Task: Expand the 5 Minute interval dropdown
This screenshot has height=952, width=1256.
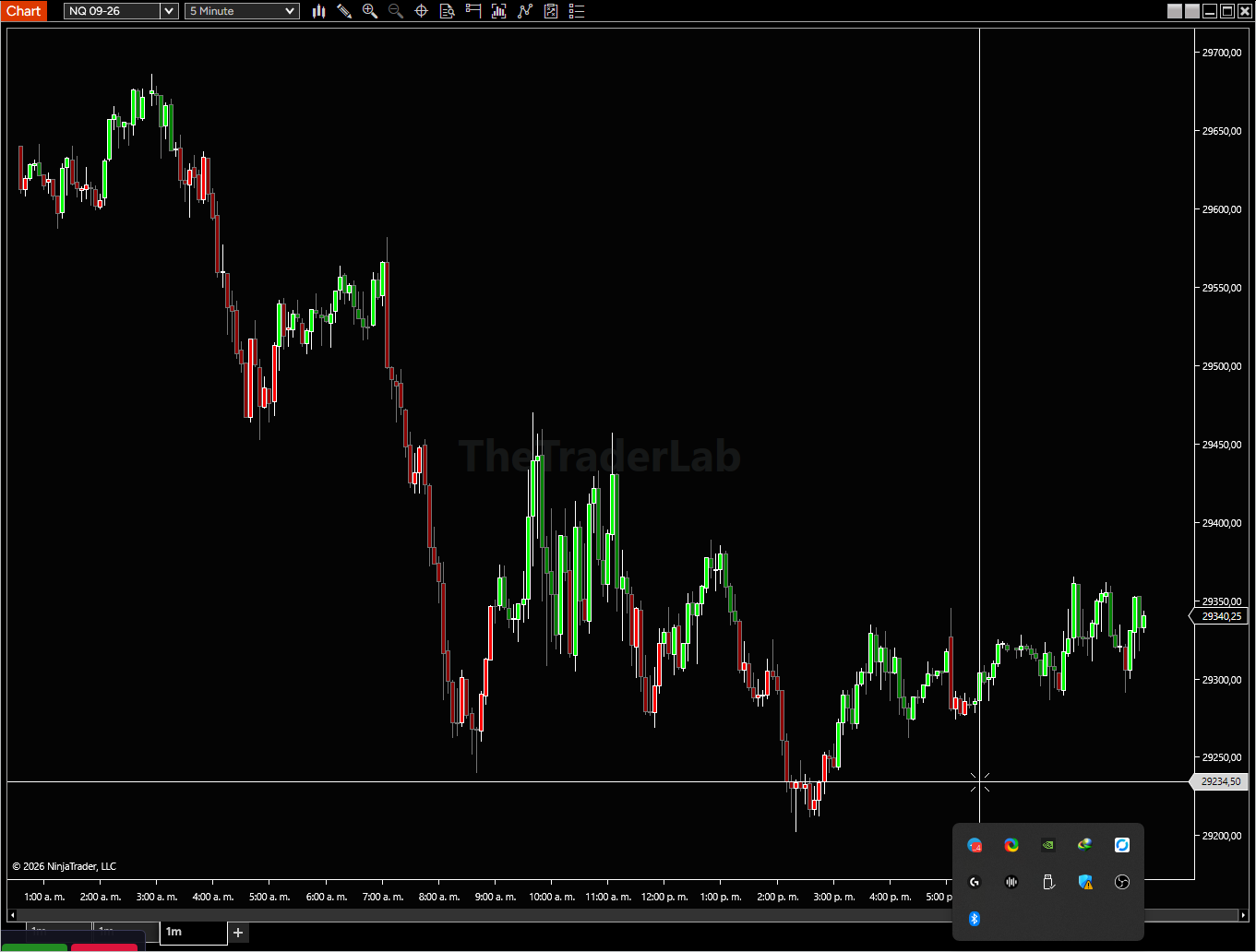Action: point(291,11)
